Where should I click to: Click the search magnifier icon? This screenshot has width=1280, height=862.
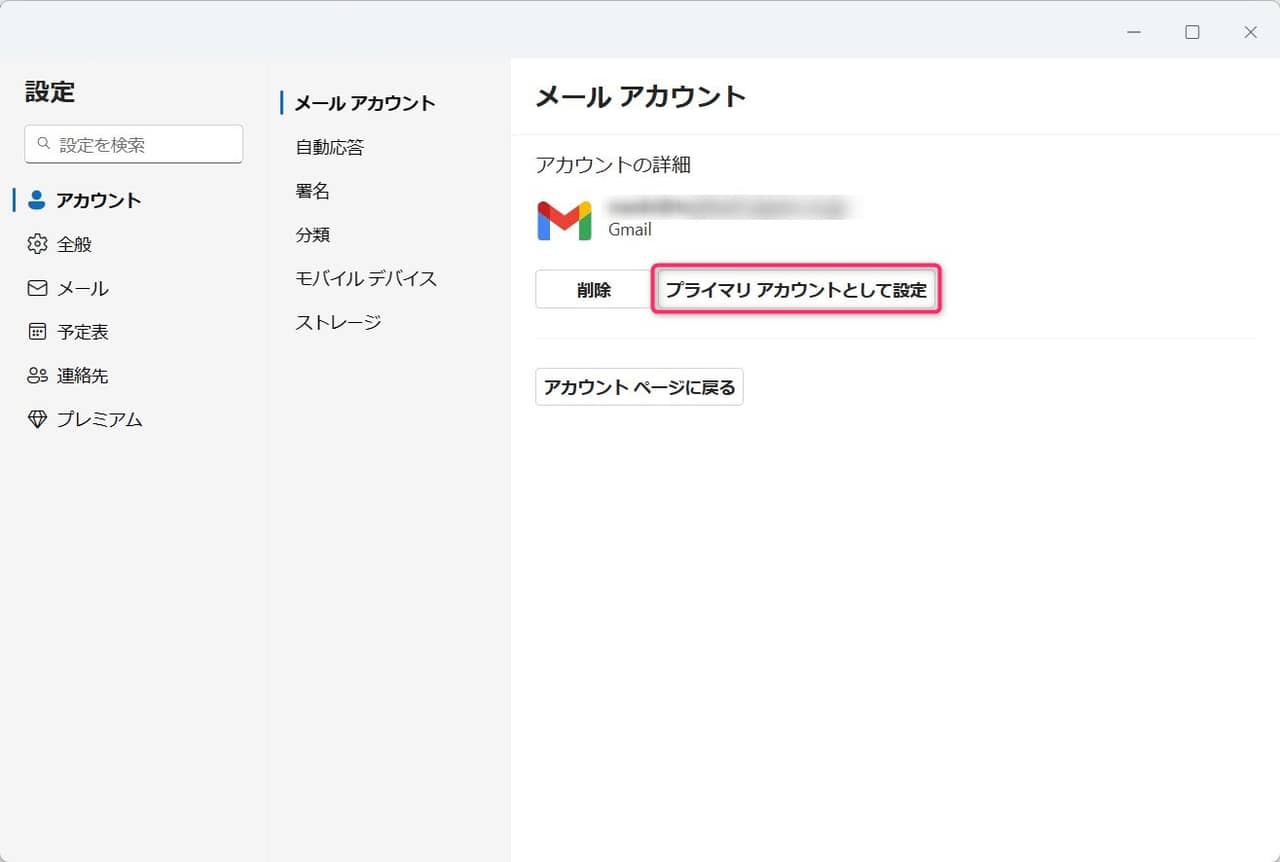click(44, 144)
